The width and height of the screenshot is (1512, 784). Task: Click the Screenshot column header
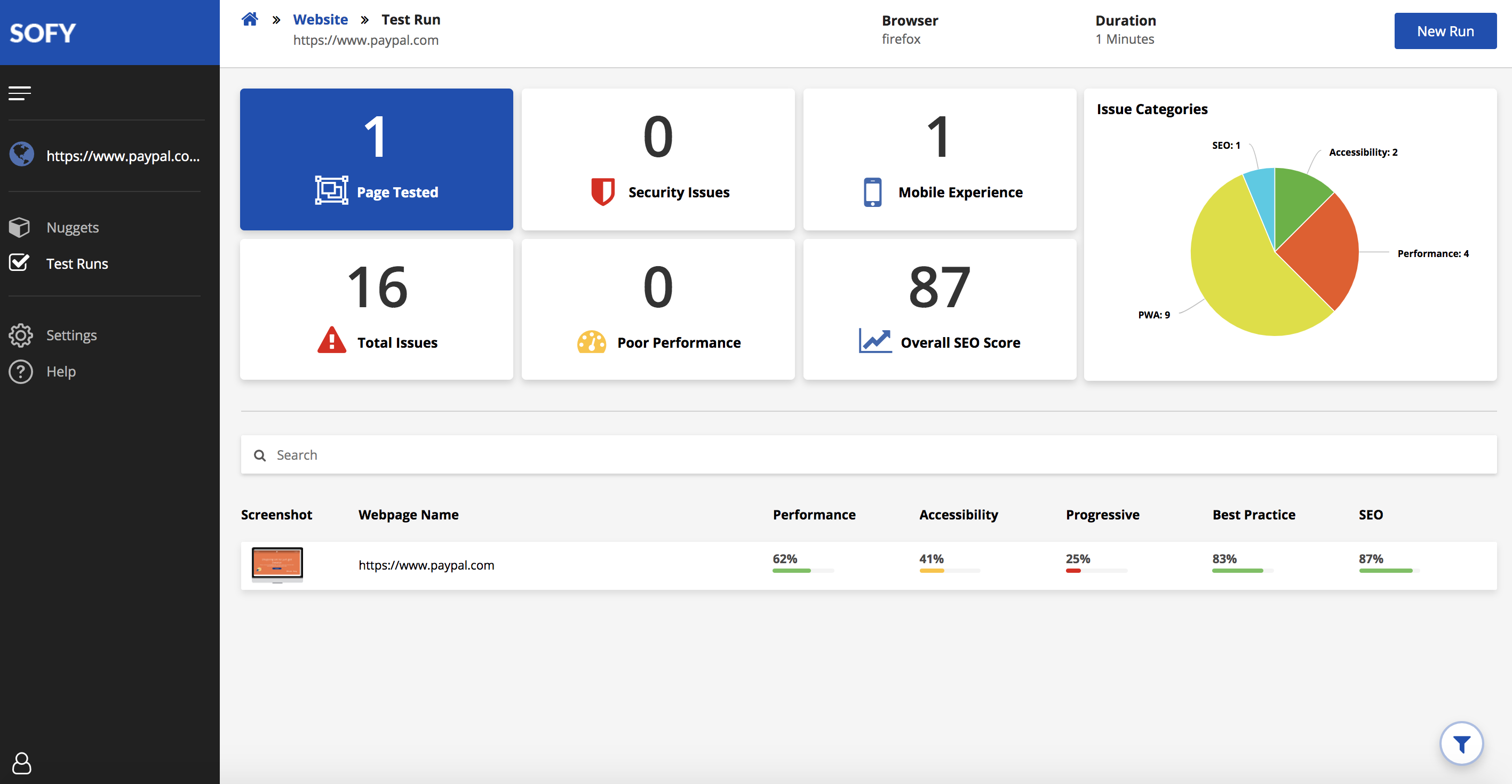[276, 515]
